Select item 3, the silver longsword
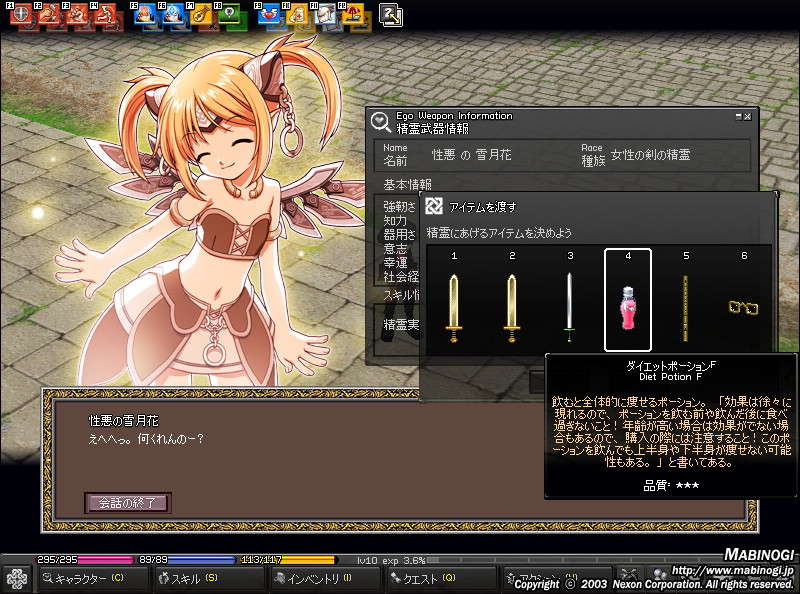Screen dimensions: 800x594 click(569, 307)
